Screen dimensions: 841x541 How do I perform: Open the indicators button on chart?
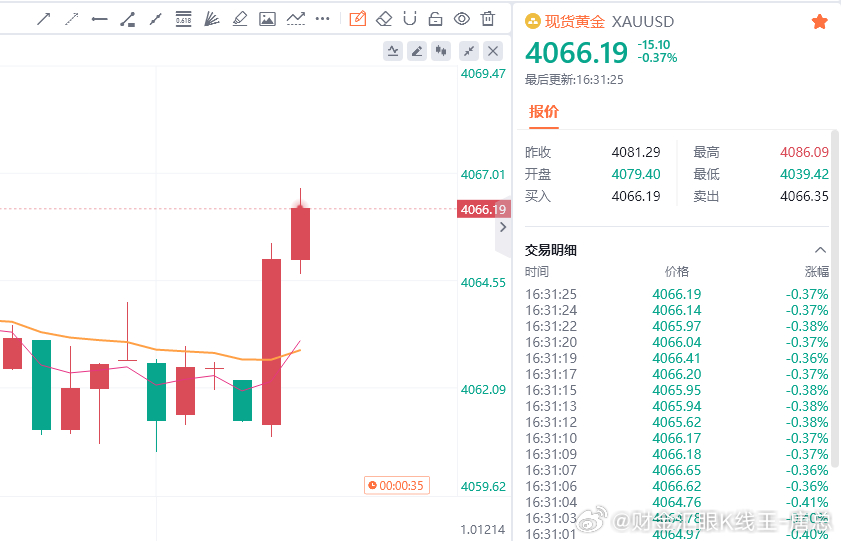(x=393, y=51)
